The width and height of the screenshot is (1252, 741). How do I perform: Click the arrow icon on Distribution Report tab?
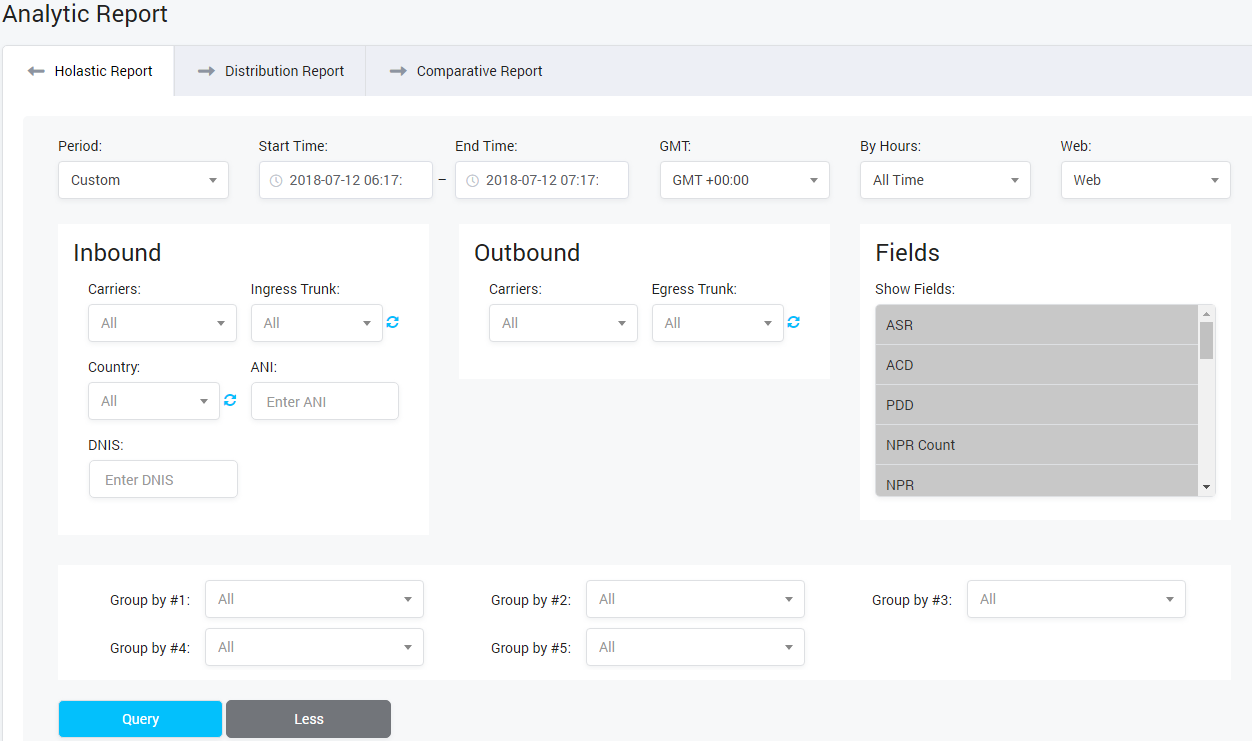(x=206, y=70)
